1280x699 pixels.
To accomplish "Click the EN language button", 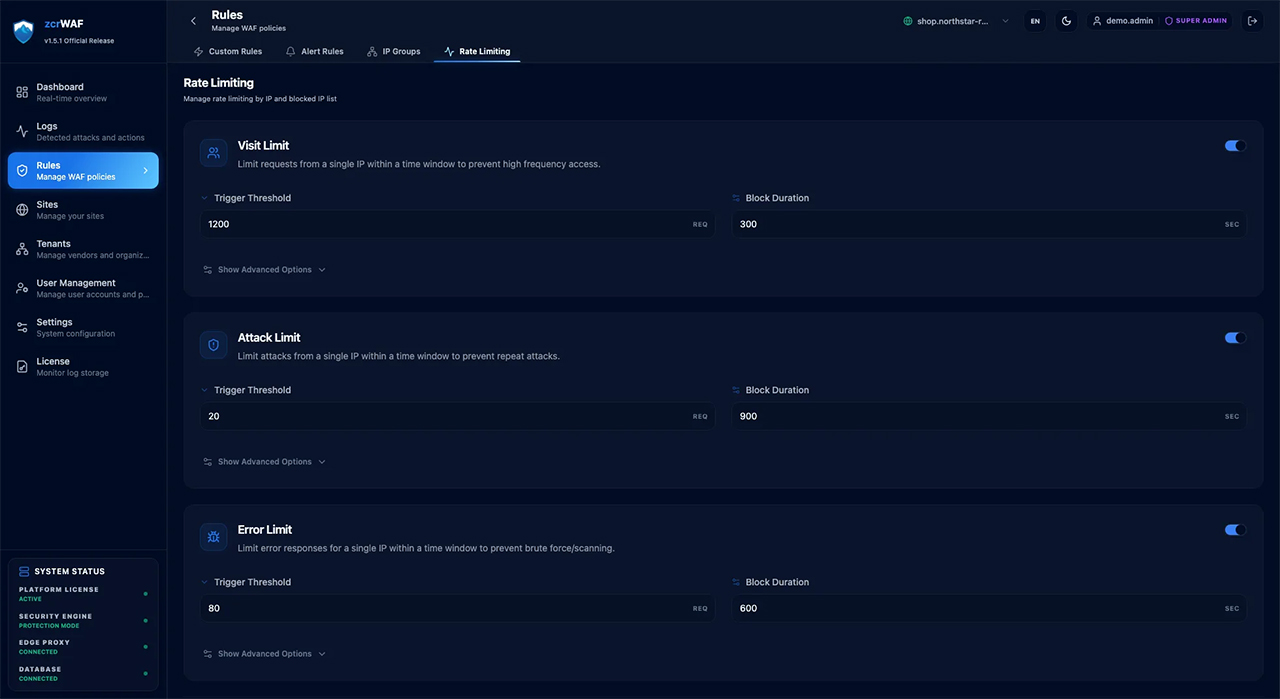I will [1035, 21].
